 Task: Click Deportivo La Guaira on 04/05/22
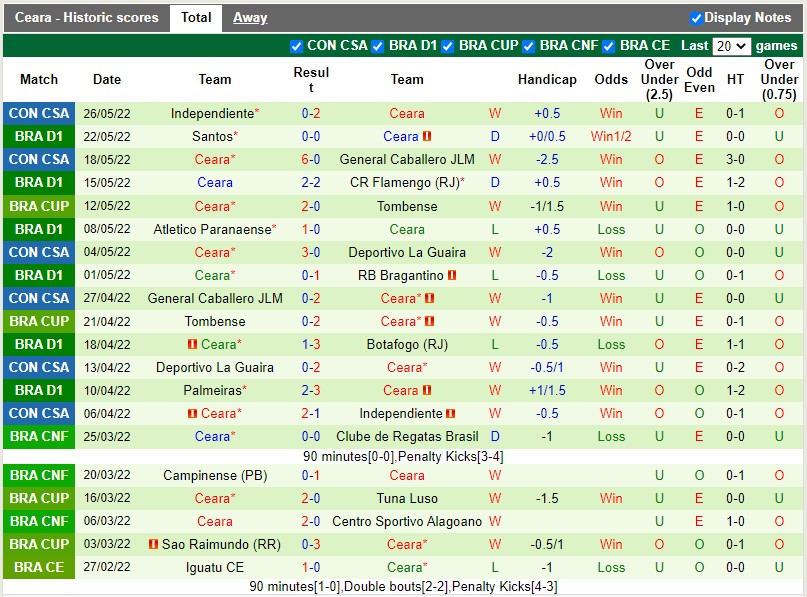click(x=407, y=252)
